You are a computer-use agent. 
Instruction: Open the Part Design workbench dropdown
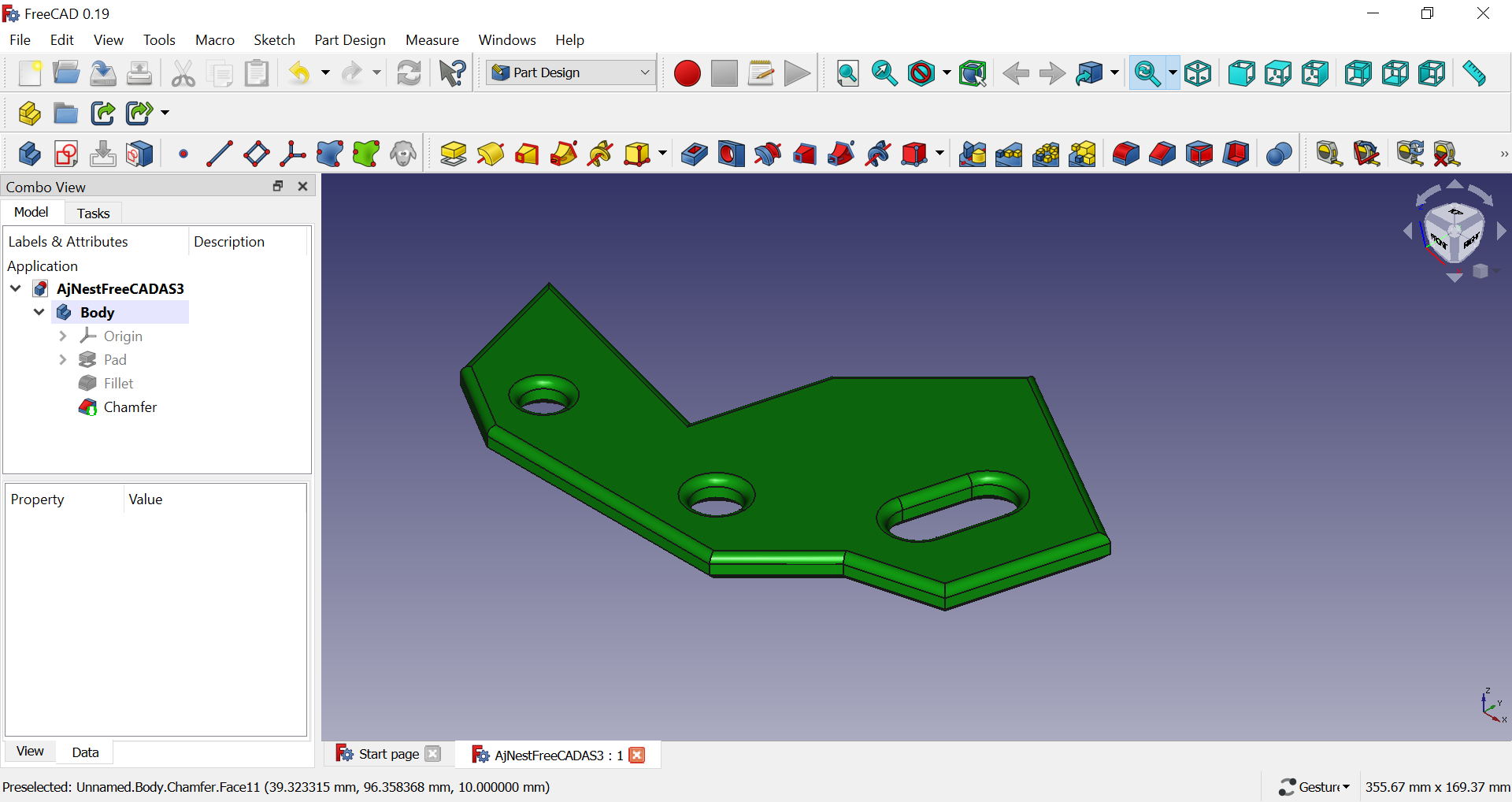570,72
